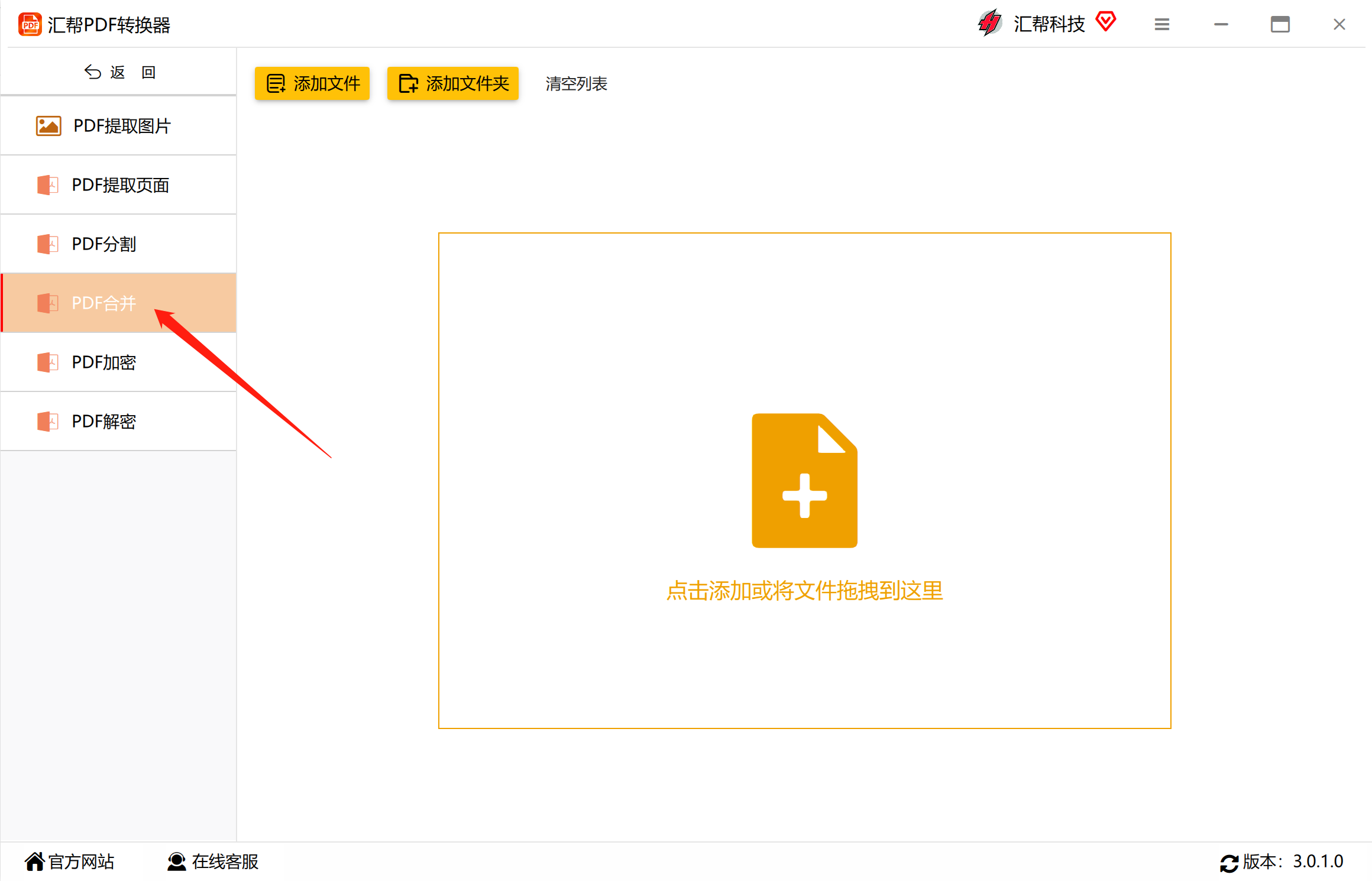
Task: Select the PDF解密 decryption tool icon
Action: pos(48,421)
